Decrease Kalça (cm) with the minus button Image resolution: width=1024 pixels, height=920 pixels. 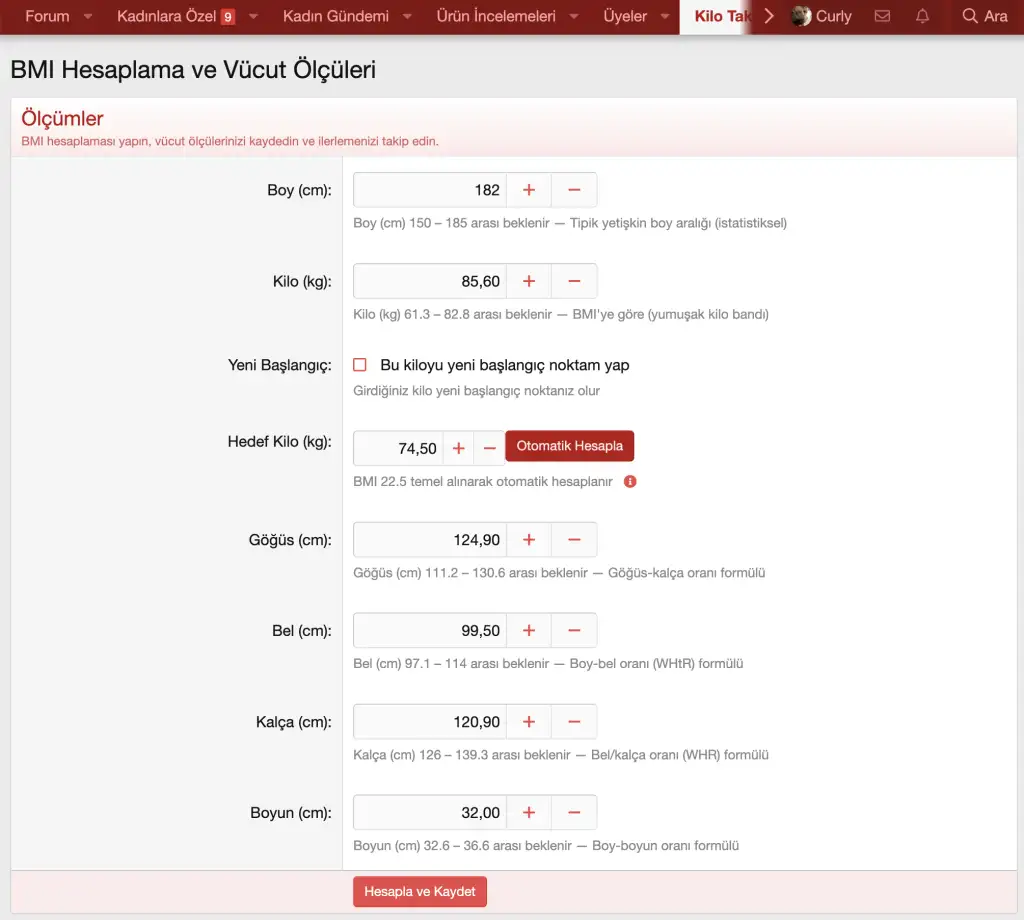coord(574,722)
